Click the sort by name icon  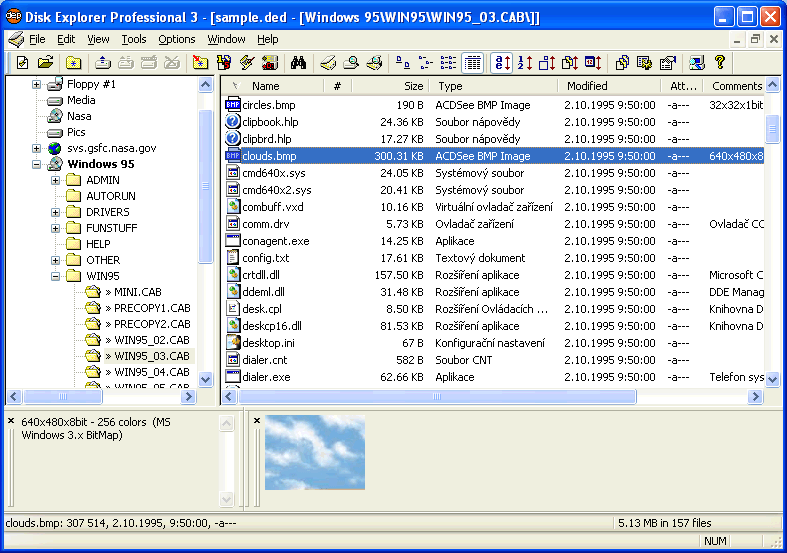(x=502, y=63)
